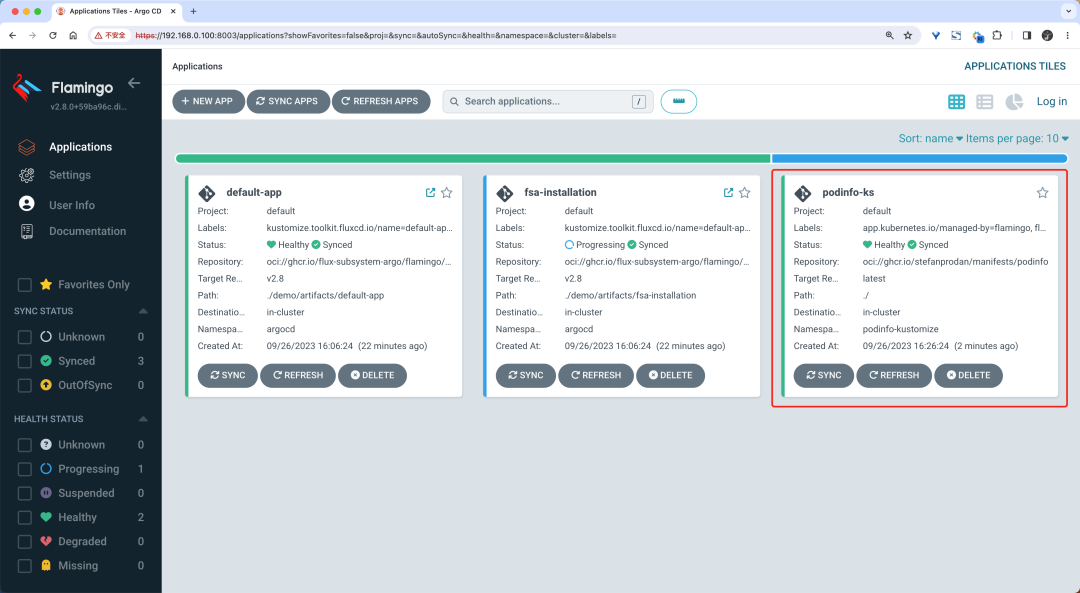Check the Missing health filter

pos(25,565)
